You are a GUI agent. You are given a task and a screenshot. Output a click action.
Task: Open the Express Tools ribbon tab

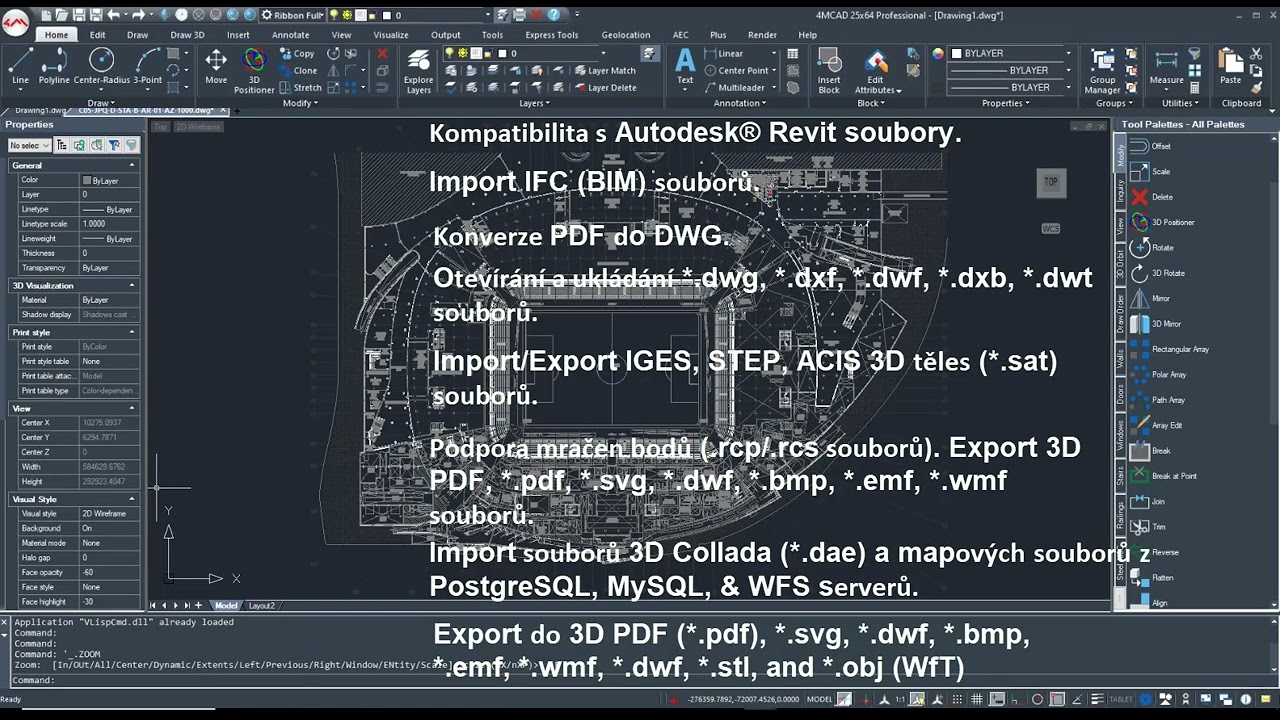[551, 35]
